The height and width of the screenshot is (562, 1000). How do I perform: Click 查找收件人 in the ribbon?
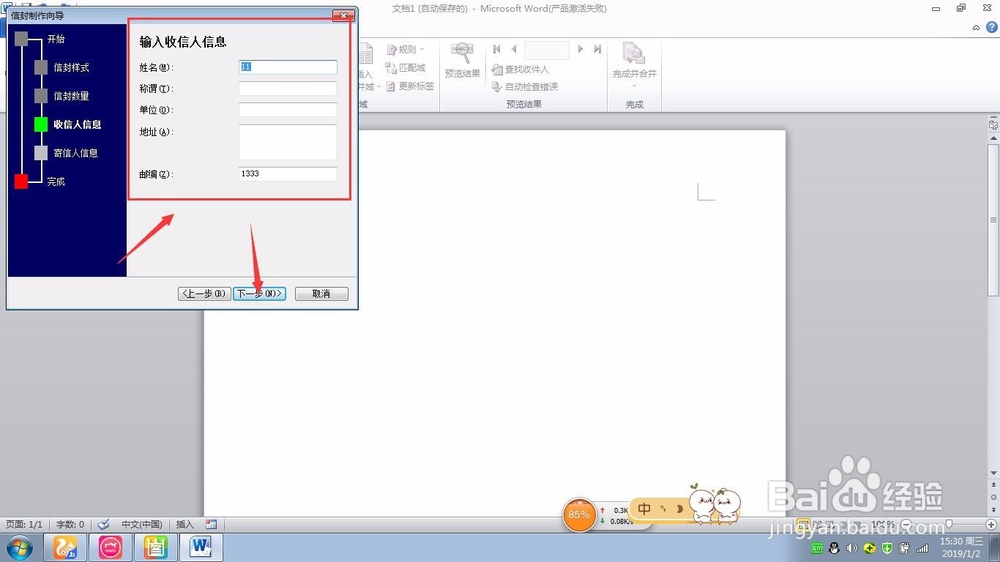click(520, 69)
